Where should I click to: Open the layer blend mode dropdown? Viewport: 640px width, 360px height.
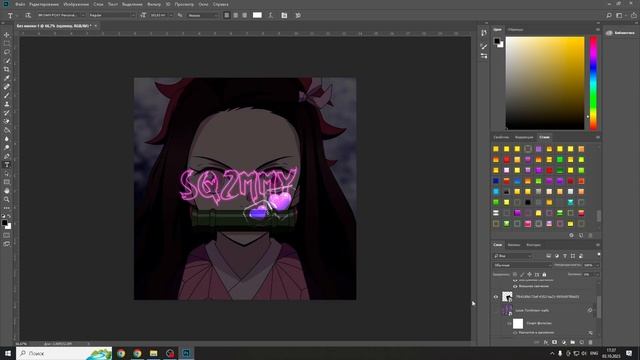coord(522,265)
